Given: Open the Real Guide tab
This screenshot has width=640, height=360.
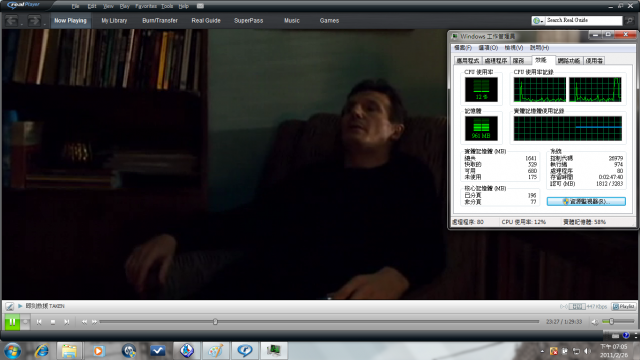Looking at the screenshot, I should (206, 20).
